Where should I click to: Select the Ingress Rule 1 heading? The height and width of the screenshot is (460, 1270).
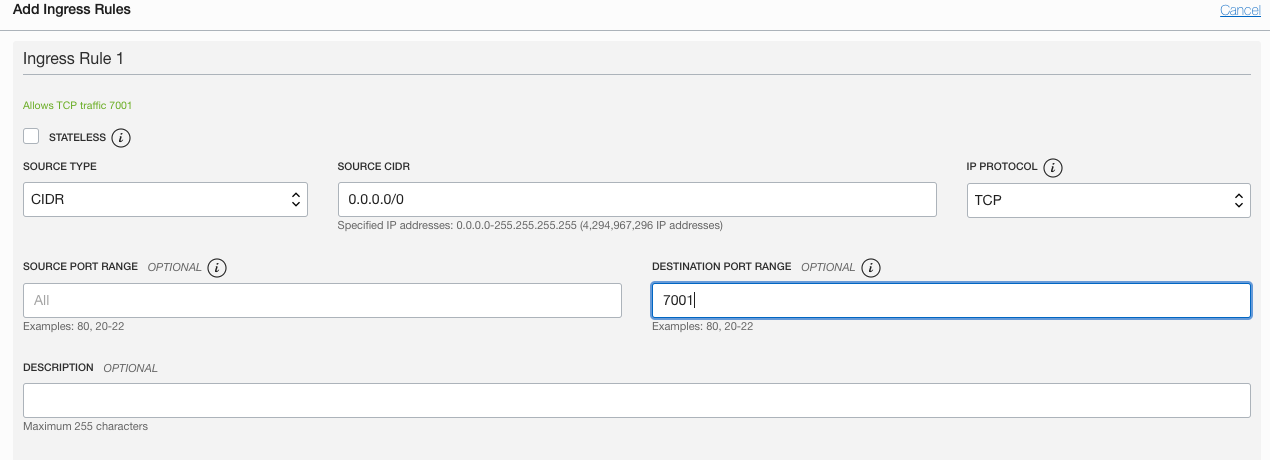pos(74,59)
